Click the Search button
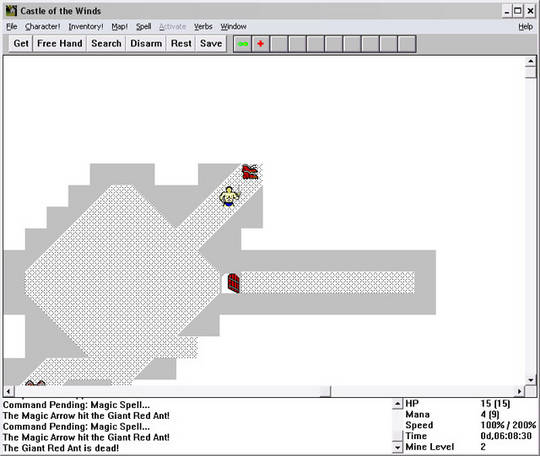The height and width of the screenshot is (456, 540). (x=106, y=44)
